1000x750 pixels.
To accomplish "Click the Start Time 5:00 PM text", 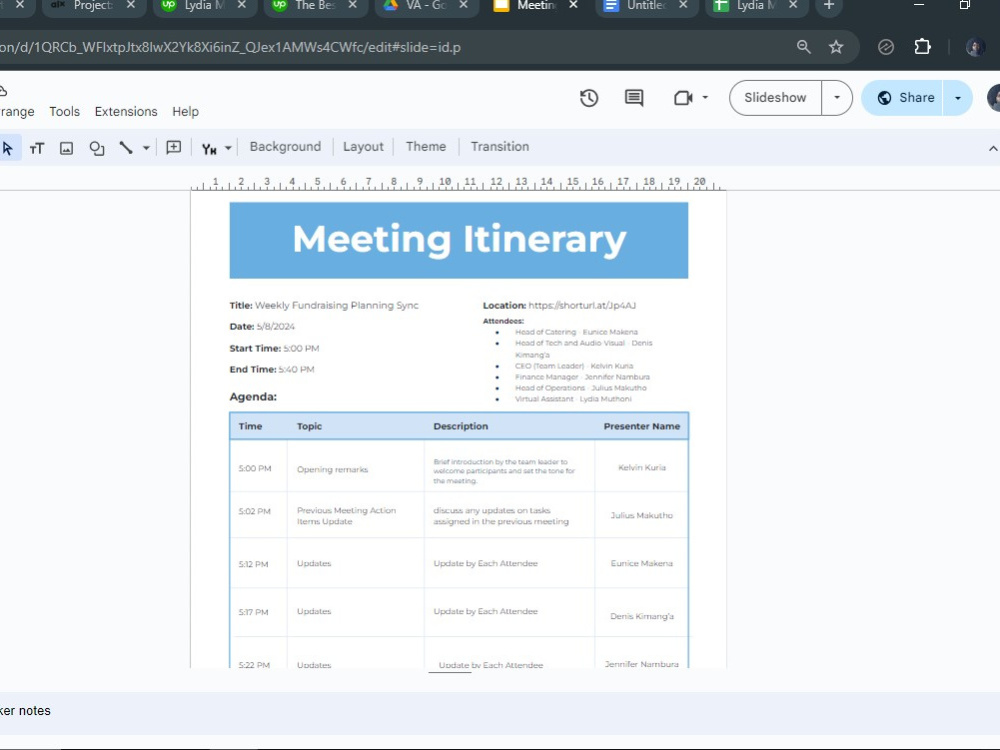I will click(274, 348).
